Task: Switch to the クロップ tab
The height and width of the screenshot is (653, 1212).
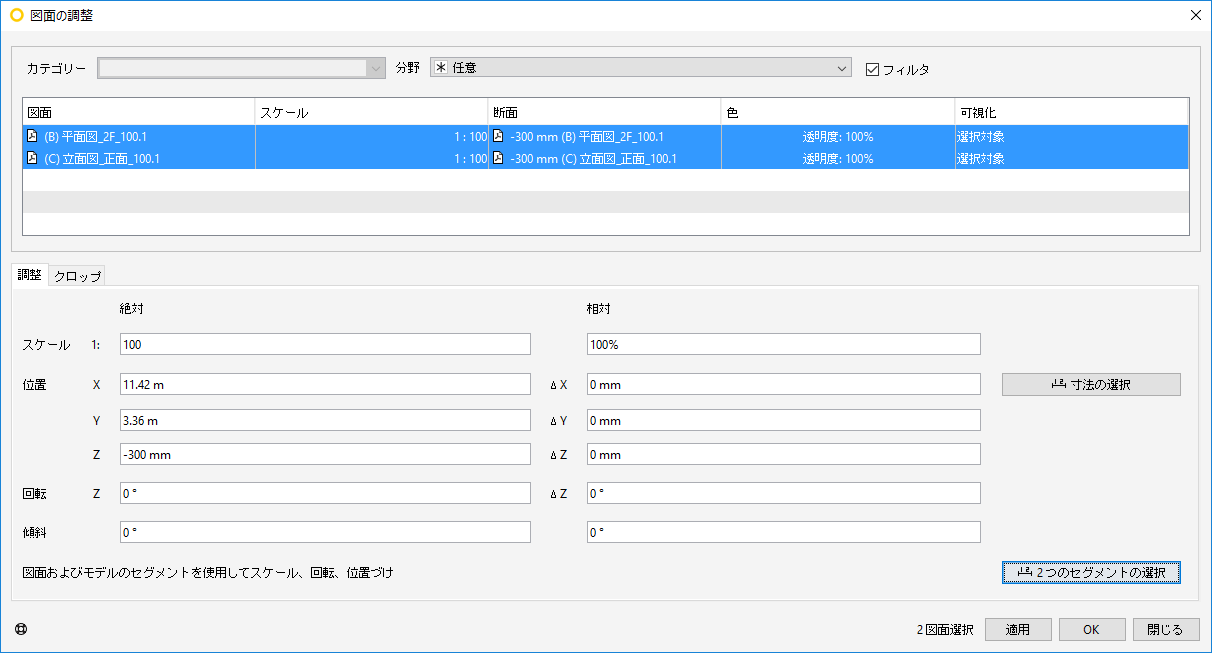Action: 77,276
